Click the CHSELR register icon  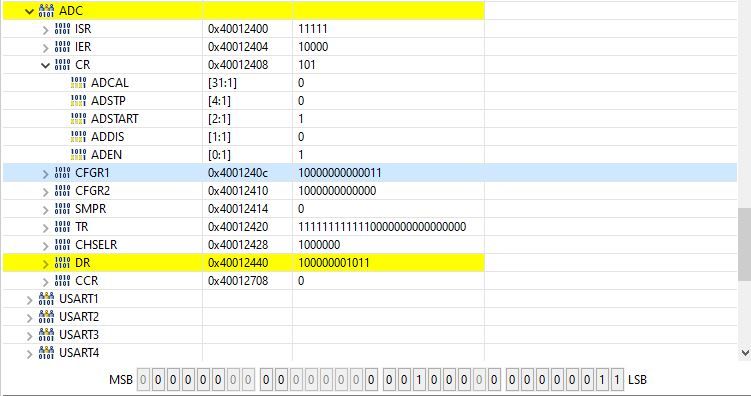point(62,245)
